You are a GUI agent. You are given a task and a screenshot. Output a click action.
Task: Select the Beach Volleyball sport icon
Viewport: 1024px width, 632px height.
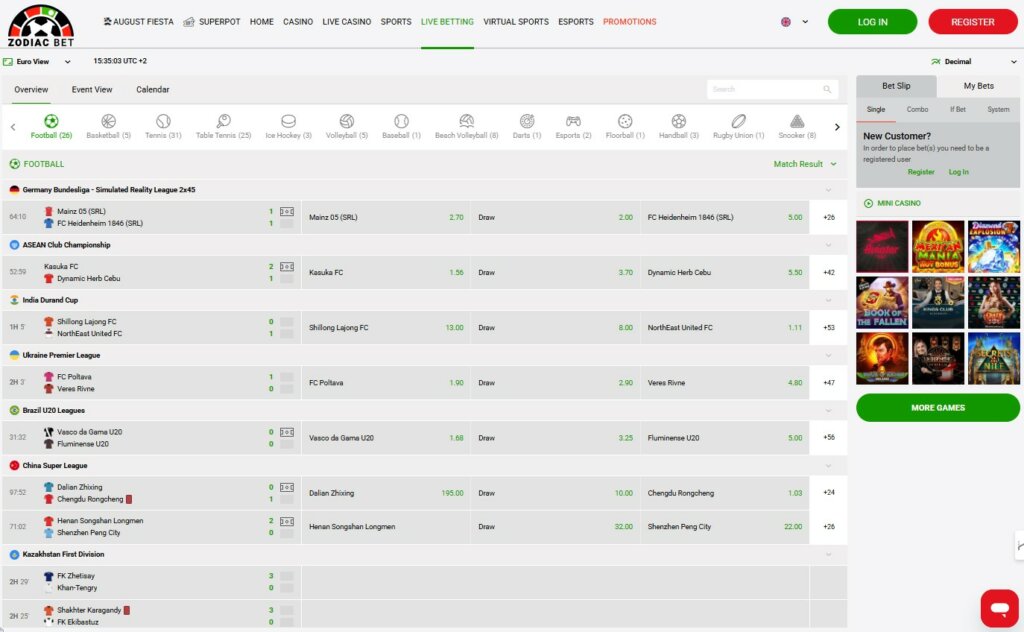pyautogui.click(x=466, y=121)
